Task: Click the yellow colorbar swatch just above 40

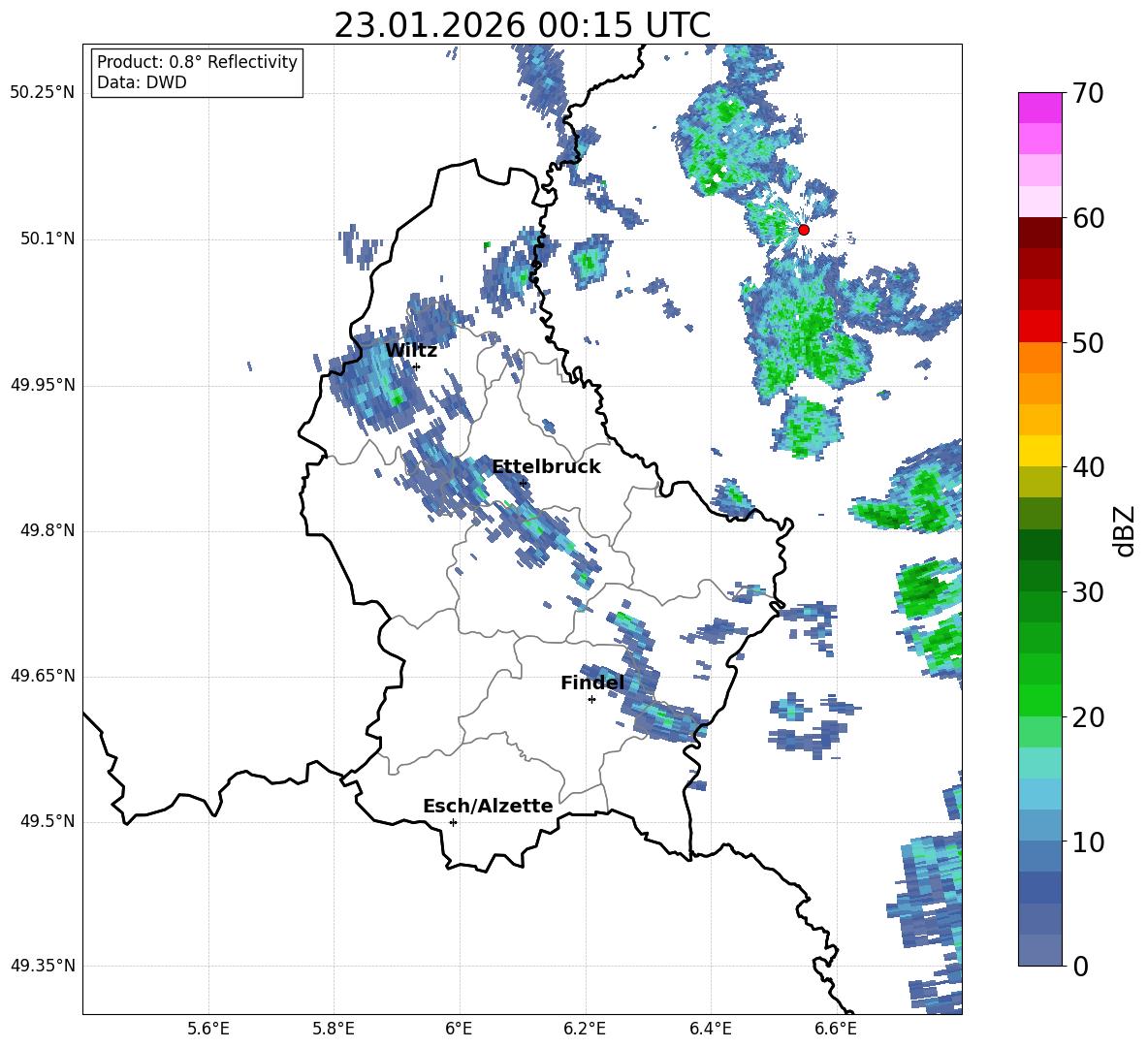Action: click(x=1039, y=451)
